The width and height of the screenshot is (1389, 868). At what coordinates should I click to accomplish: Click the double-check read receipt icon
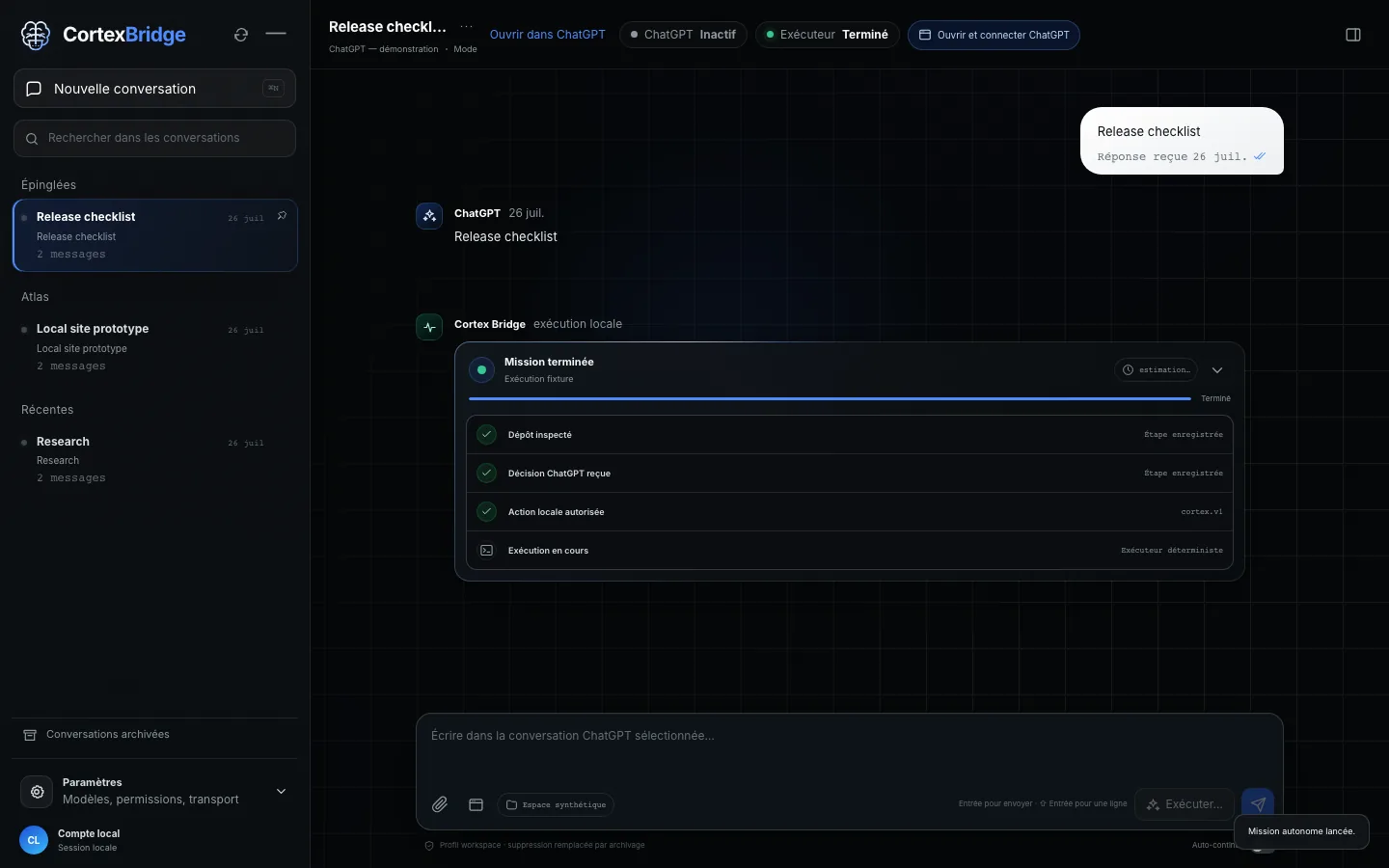tap(1260, 156)
